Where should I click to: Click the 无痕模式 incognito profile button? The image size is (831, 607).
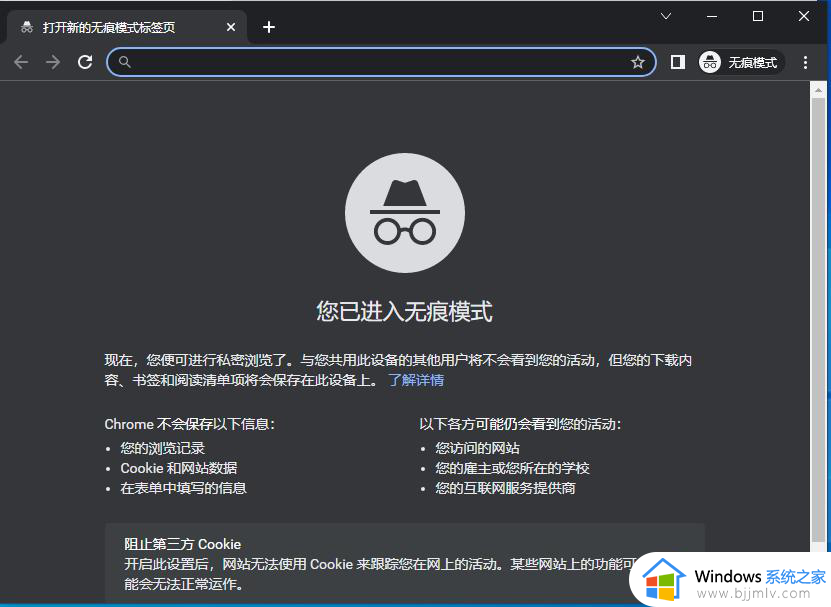[x=740, y=62]
